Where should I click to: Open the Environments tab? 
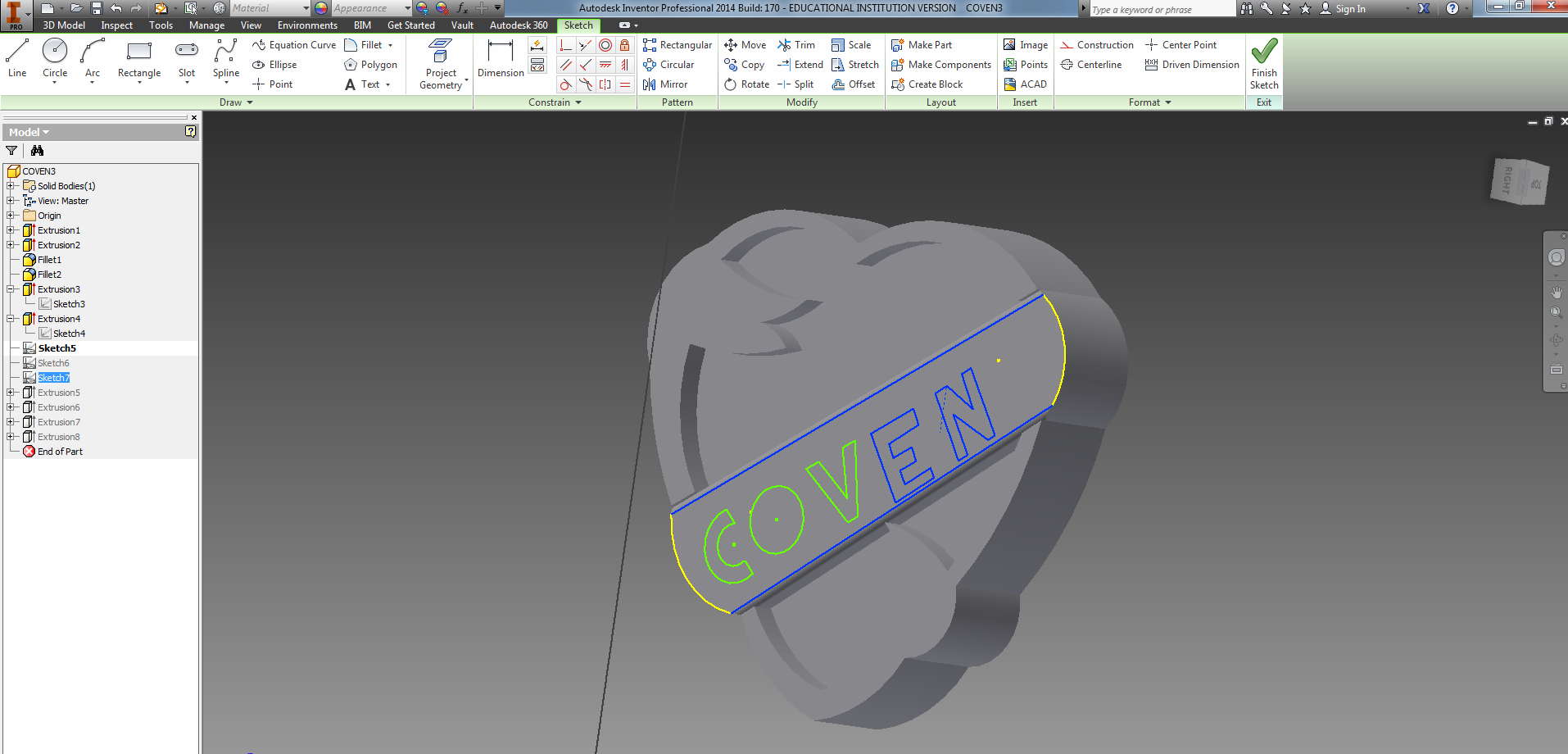click(x=307, y=25)
